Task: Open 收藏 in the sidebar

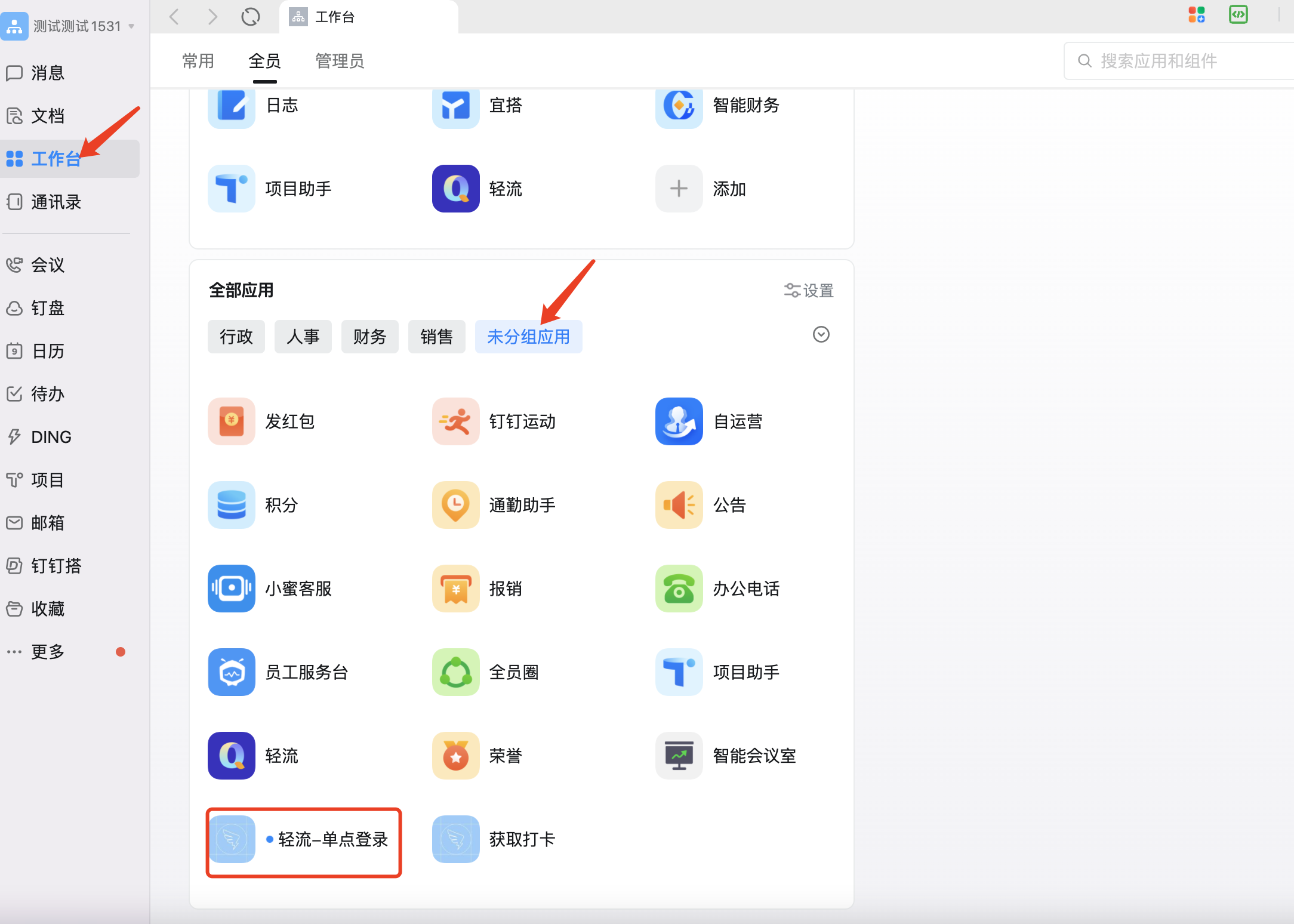Action: point(70,609)
